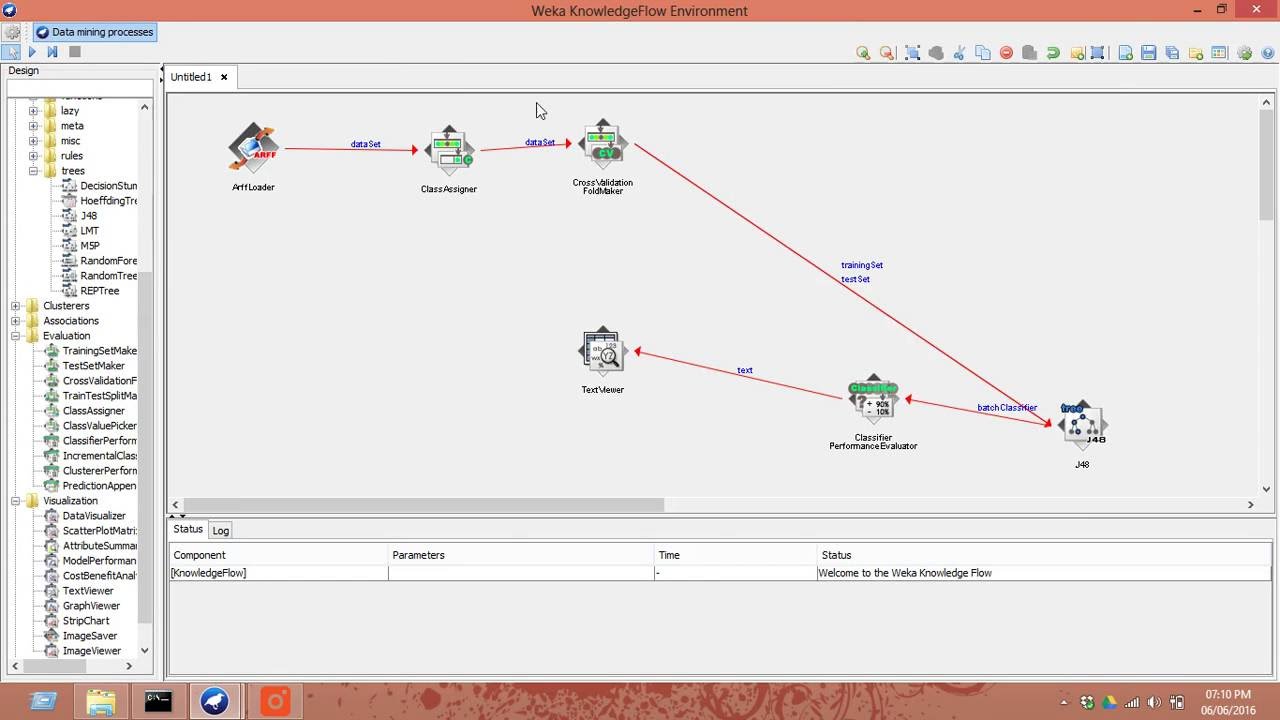Expand the misc folder in tree

tap(33, 141)
